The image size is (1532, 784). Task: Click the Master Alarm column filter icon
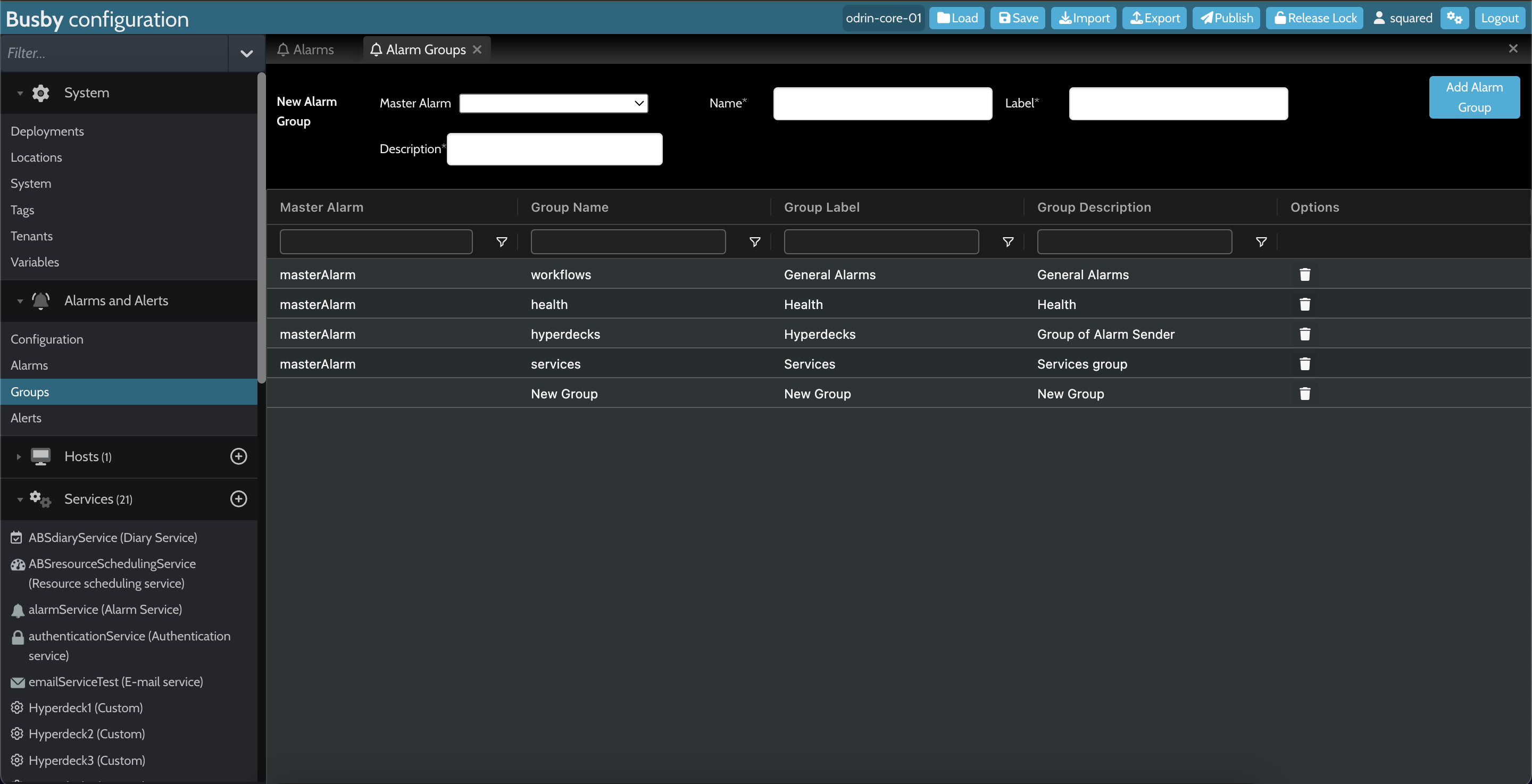click(x=501, y=241)
